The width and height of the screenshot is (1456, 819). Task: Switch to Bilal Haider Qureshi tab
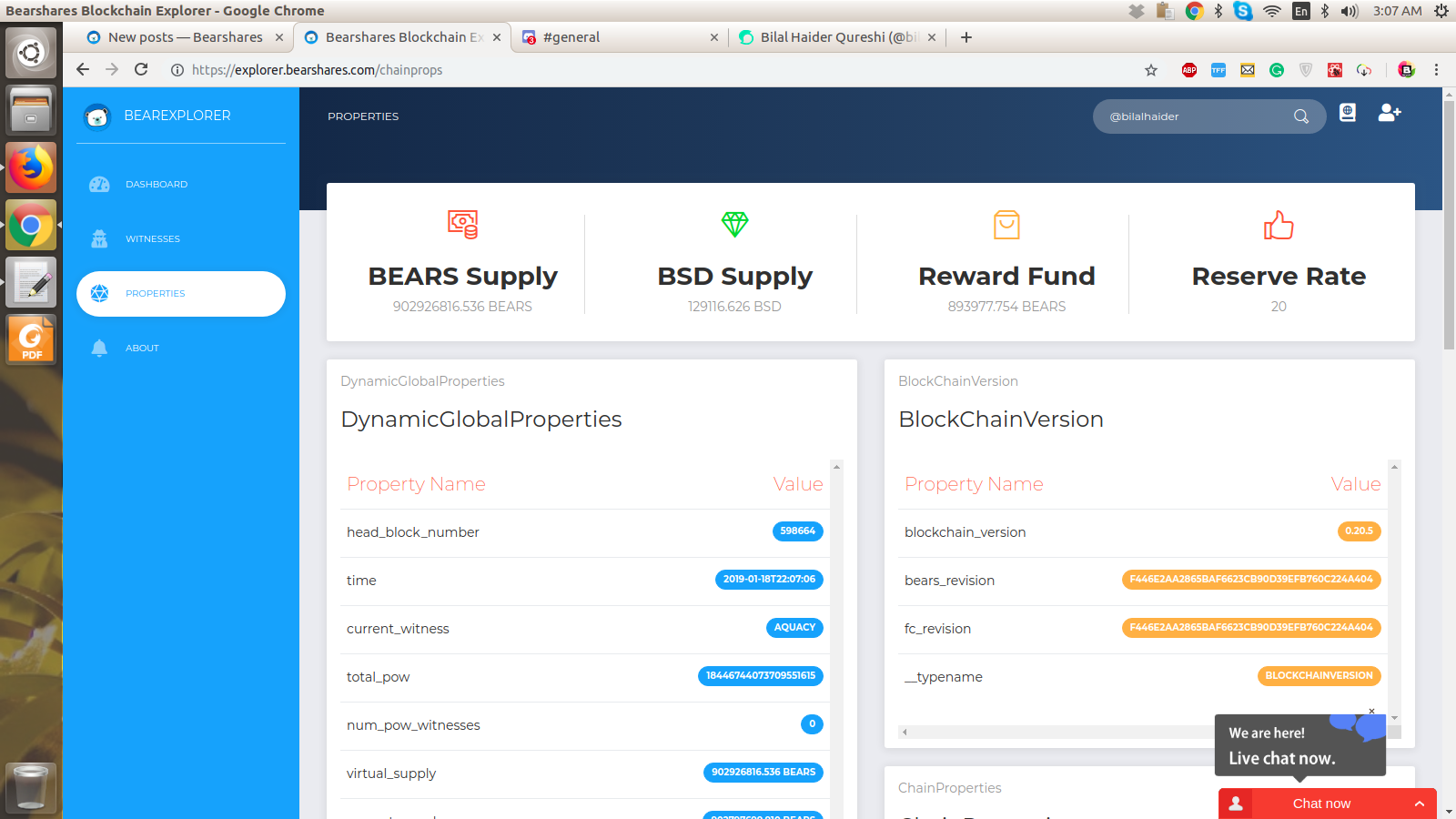[837, 37]
